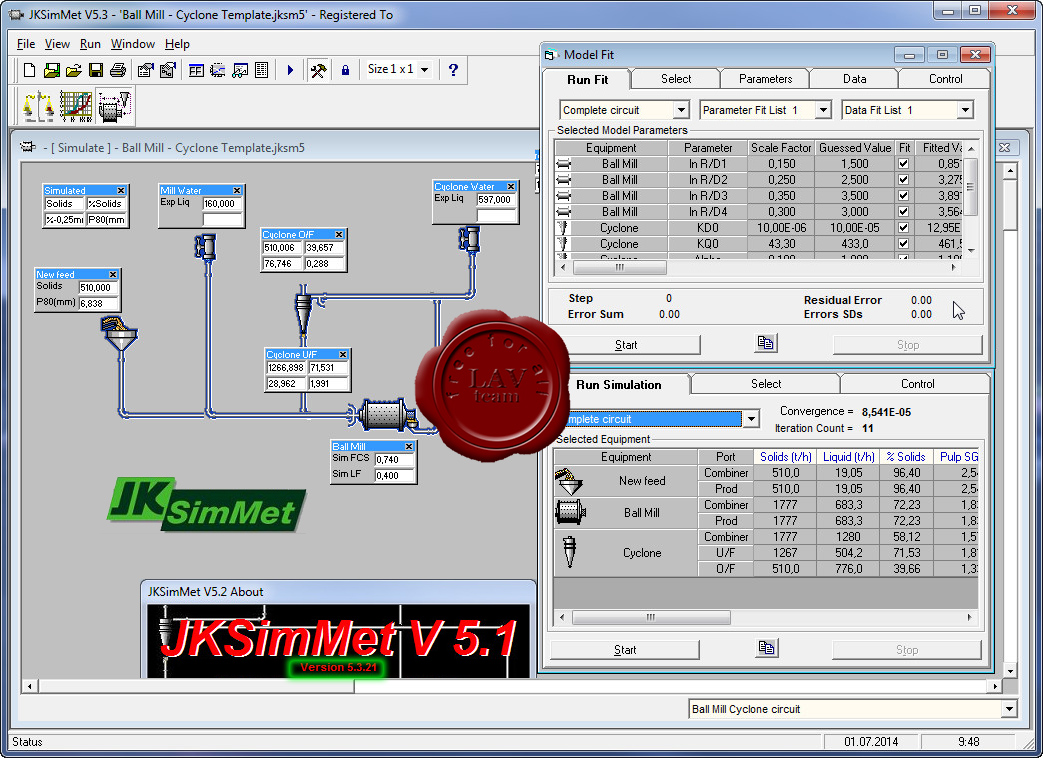Screen dimensions: 1043x758
Task: Open Select tab in Run Simulation panel
Action: (x=766, y=384)
